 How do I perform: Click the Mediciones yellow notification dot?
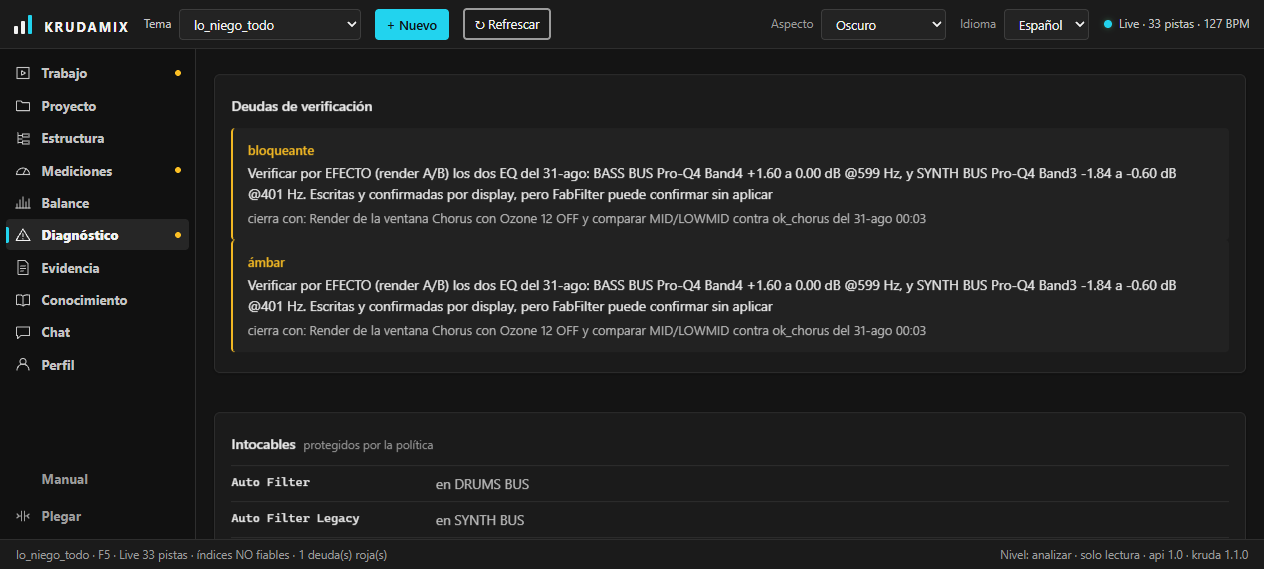tap(178, 171)
